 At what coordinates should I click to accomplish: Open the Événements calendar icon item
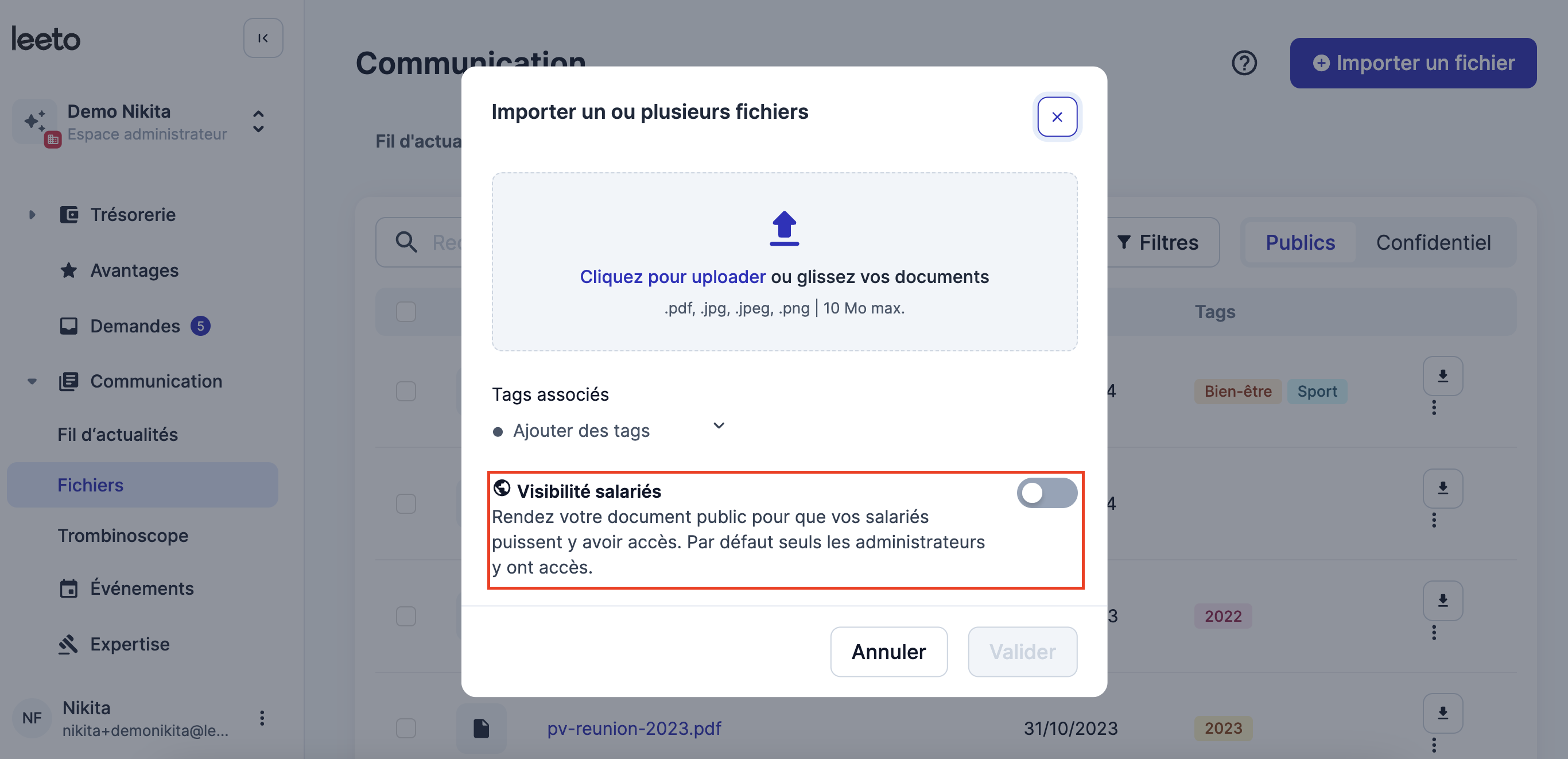(x=69, y=588)
